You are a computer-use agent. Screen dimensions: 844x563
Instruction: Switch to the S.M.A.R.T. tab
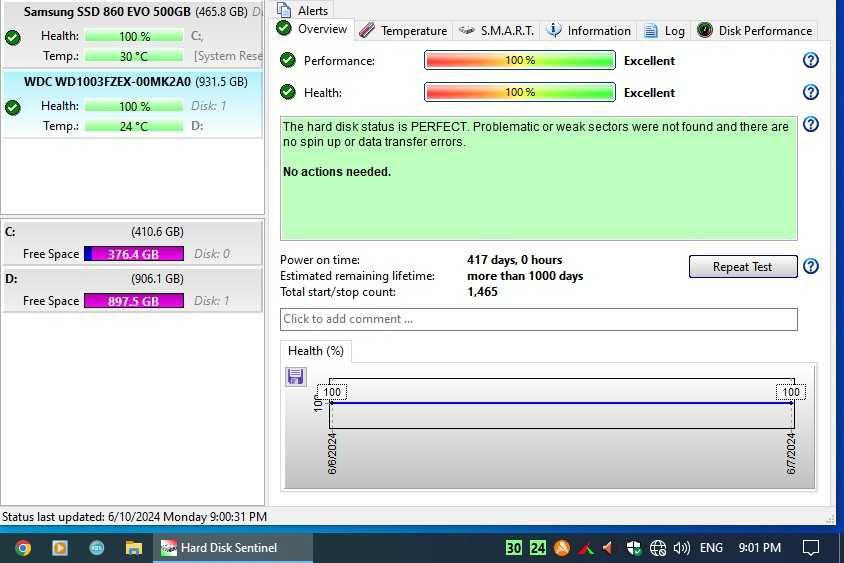click(x=496, y=31)
